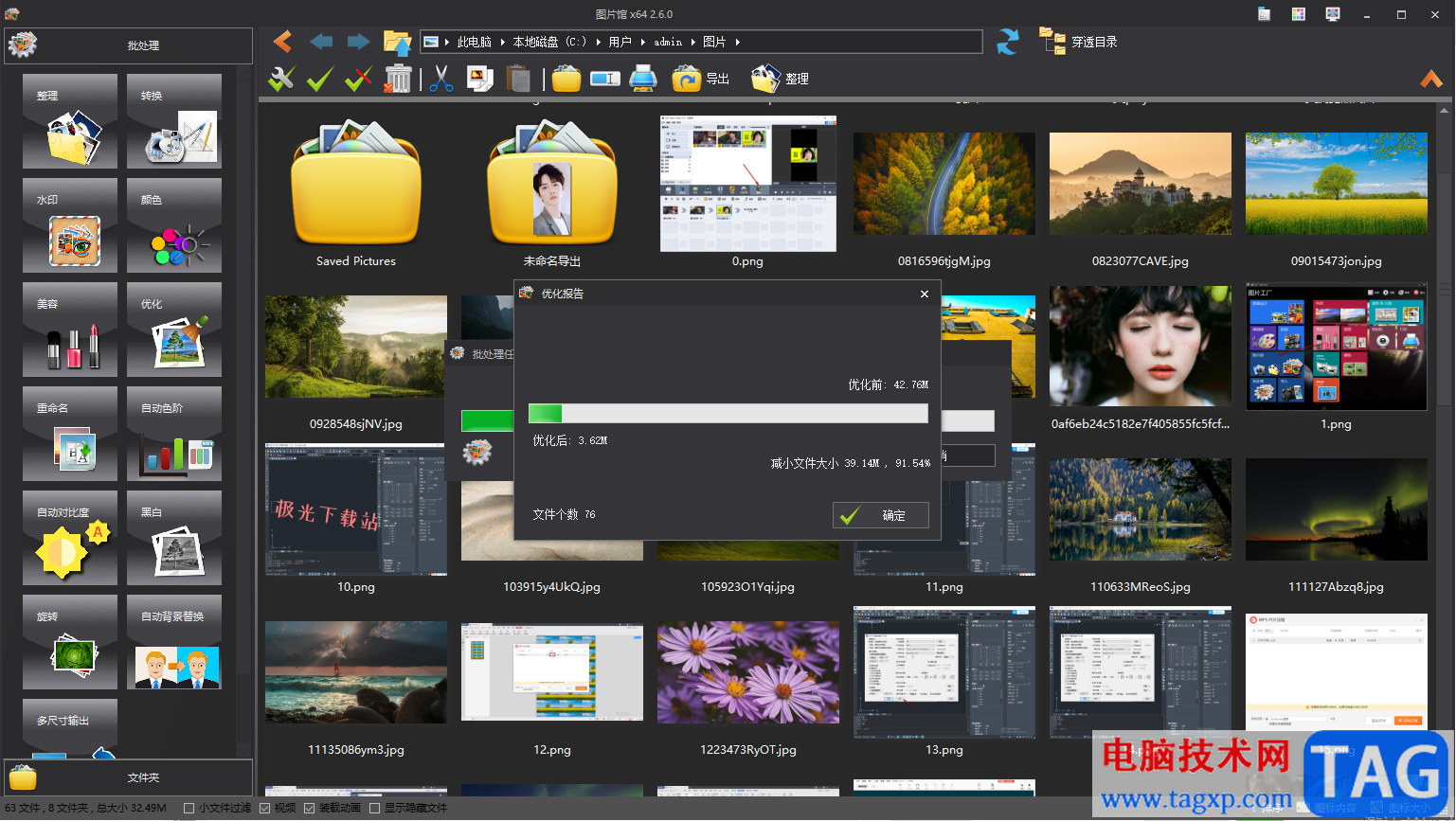Viewport: 1456px width, 821px height.
Task: Deselect with the checkmark and red cross
Action: point(358,79)
